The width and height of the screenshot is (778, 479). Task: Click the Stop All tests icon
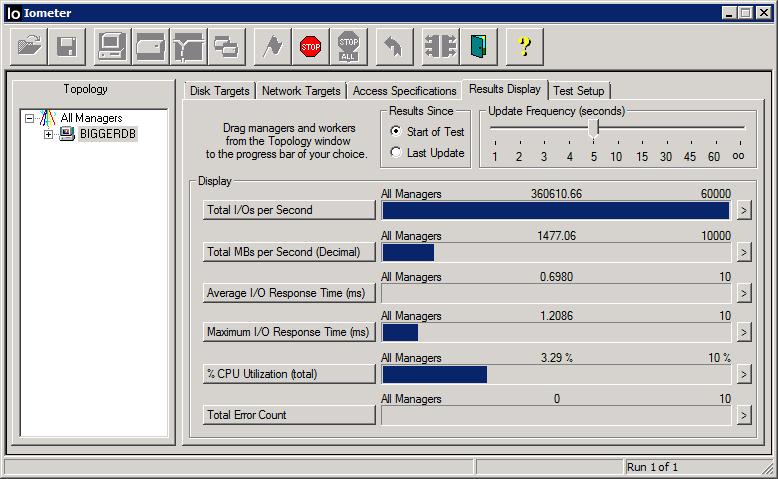[349, 47]
